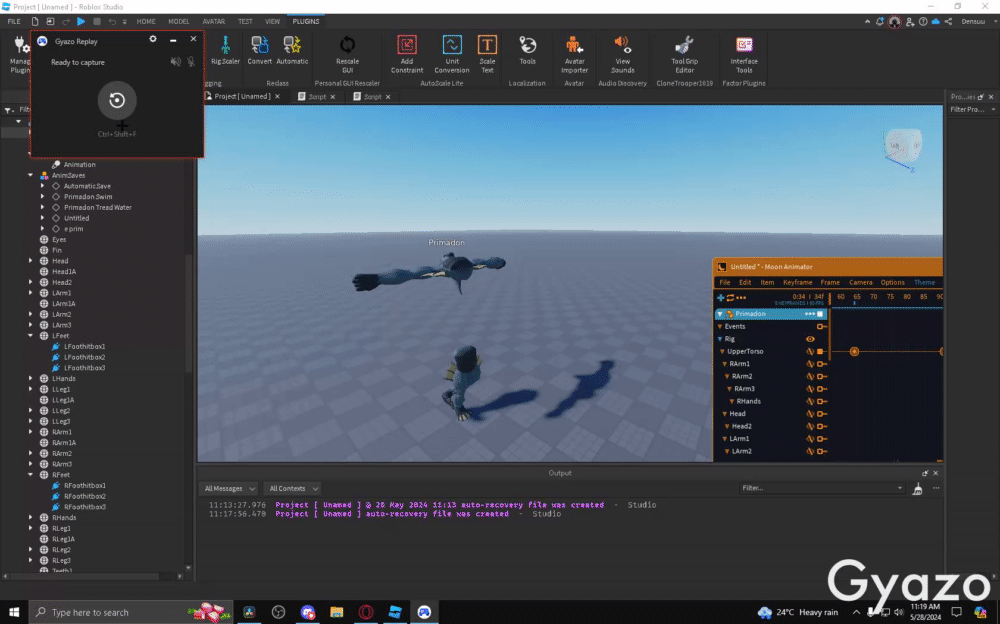1000x624 pixels.
Task: Switch to the AVATAR ribbon tab
Action: click(214, 21)
